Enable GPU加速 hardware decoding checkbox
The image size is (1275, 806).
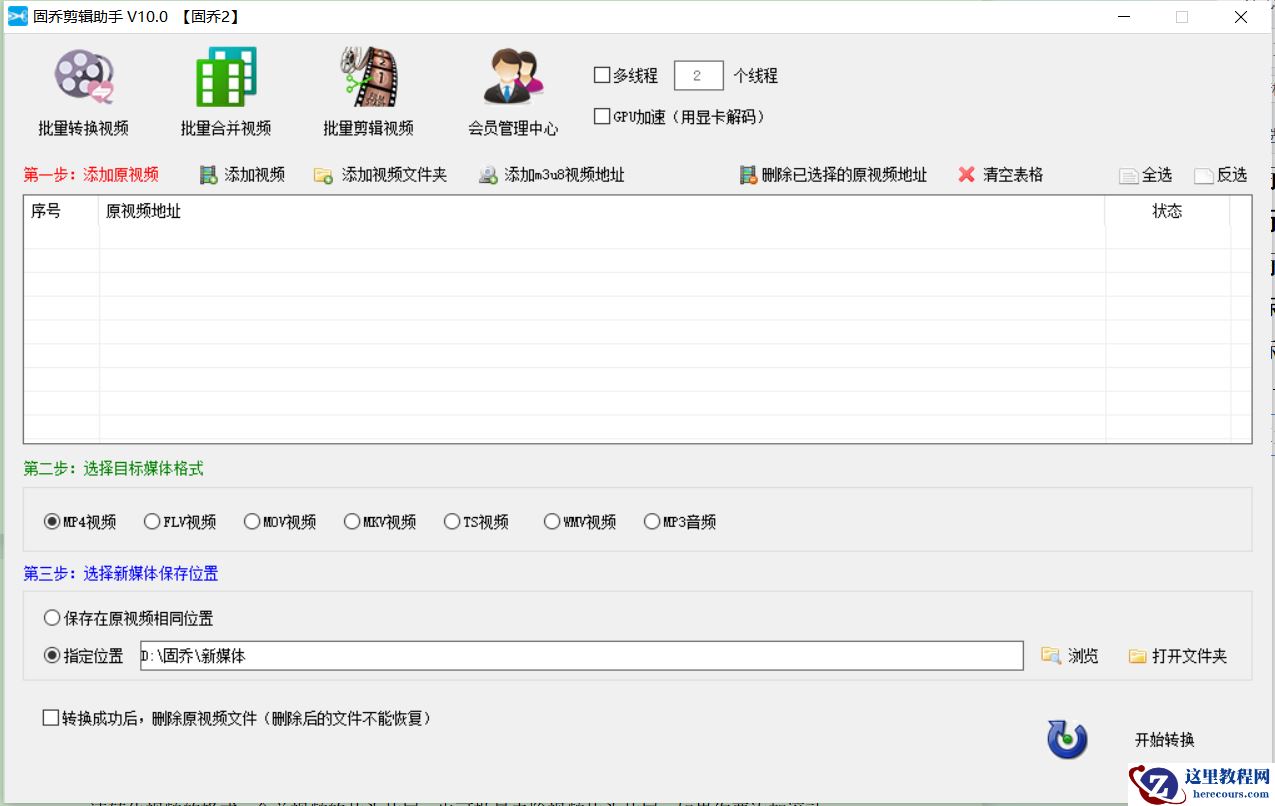[x=600, y=115]
